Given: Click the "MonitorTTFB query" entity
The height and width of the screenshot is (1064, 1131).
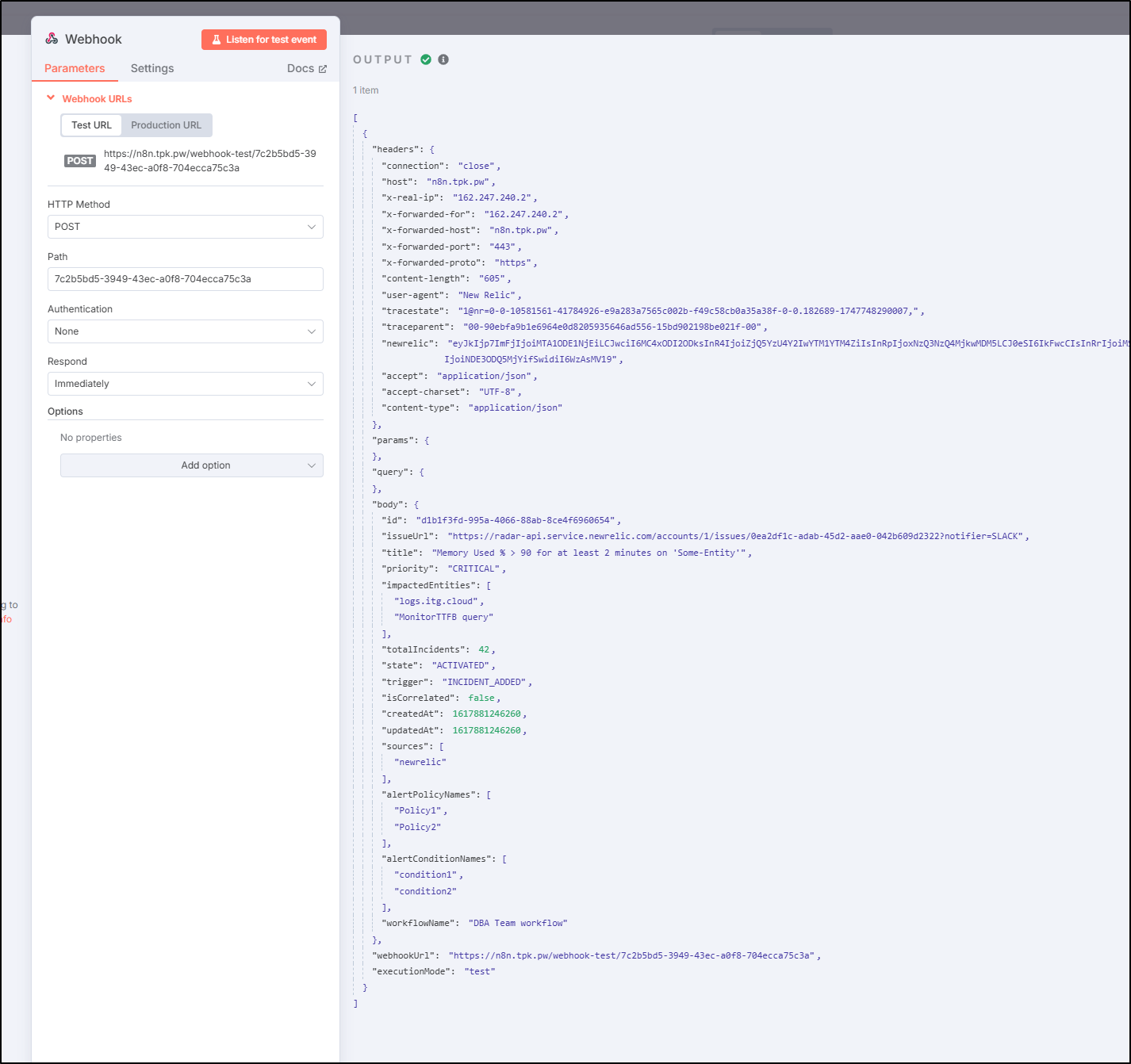Looking at the screenshot, I should [443, 617].
